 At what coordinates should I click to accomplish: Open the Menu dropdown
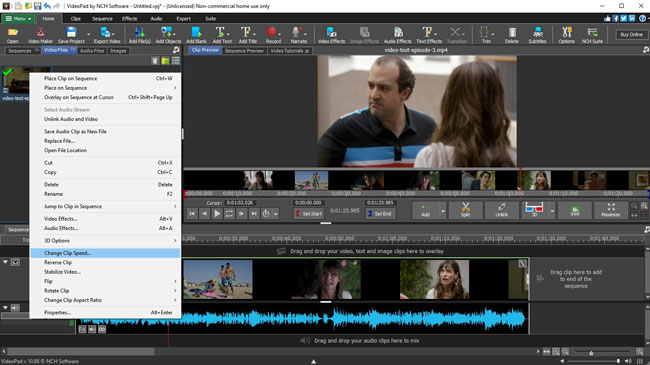pyautogui.click(x=18, y=19)
